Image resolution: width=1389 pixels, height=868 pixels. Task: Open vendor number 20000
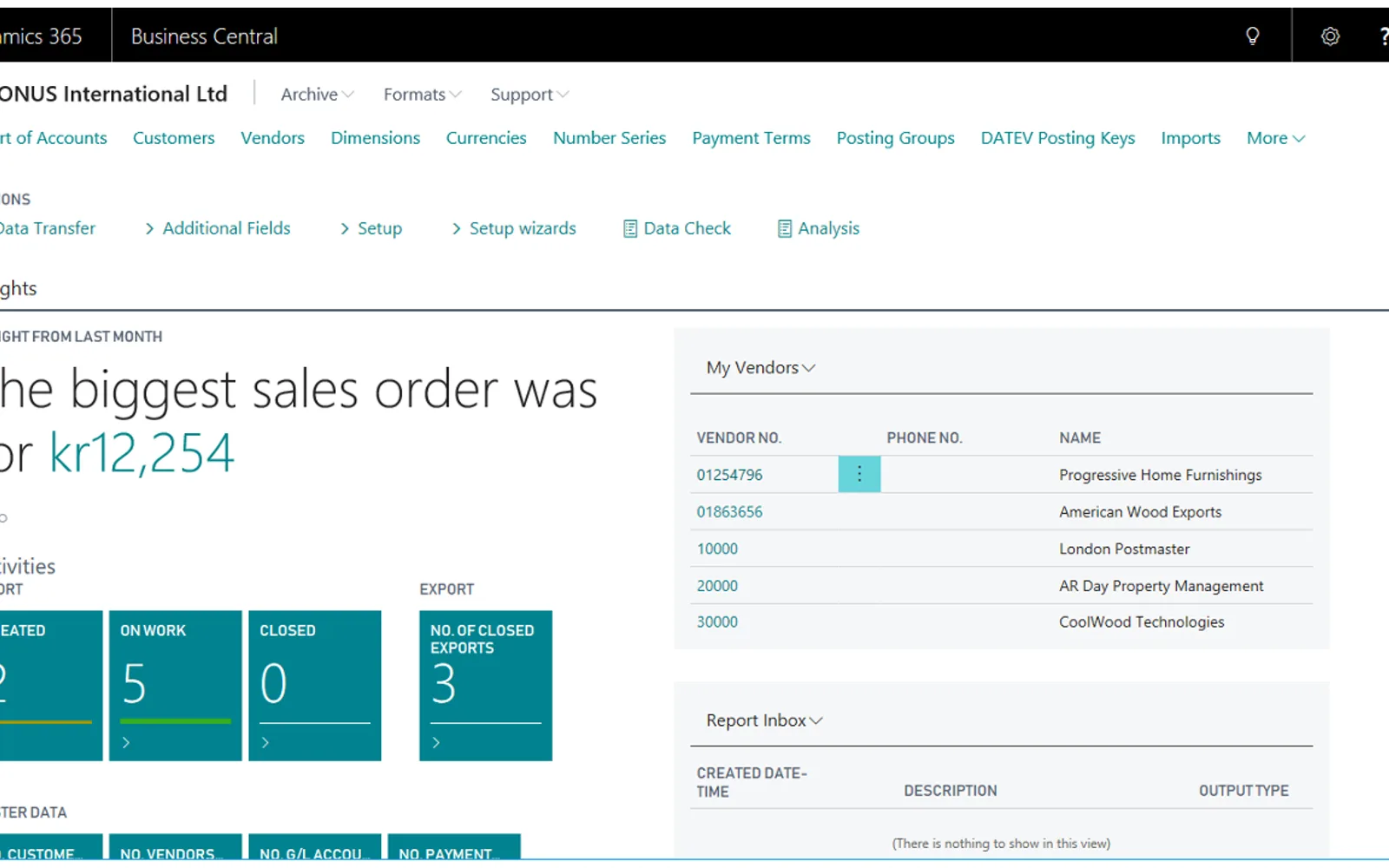tap(717, 586)
